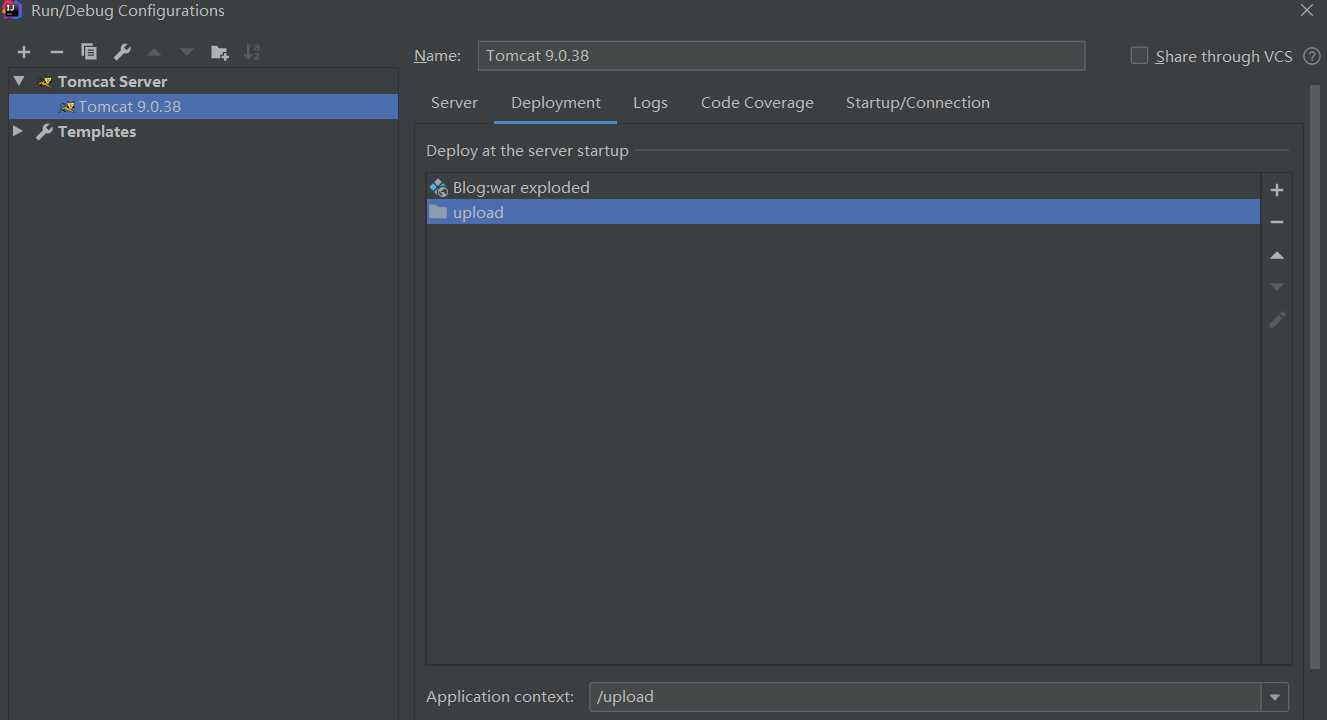Move configuration up in left toolbar
The height and width of the screenshot is (720, 1327).
tap(154, 52)
